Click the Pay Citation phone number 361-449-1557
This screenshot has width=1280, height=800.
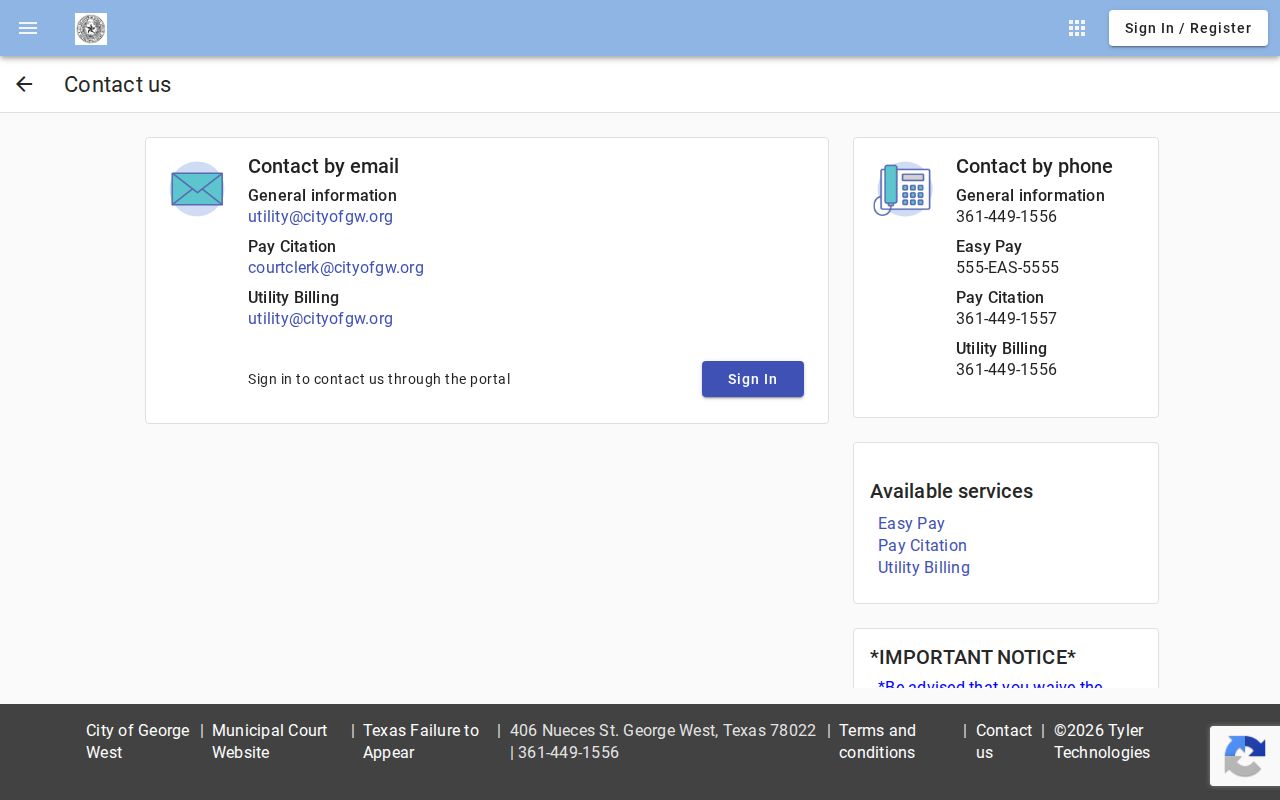(x=1006, y=318)
